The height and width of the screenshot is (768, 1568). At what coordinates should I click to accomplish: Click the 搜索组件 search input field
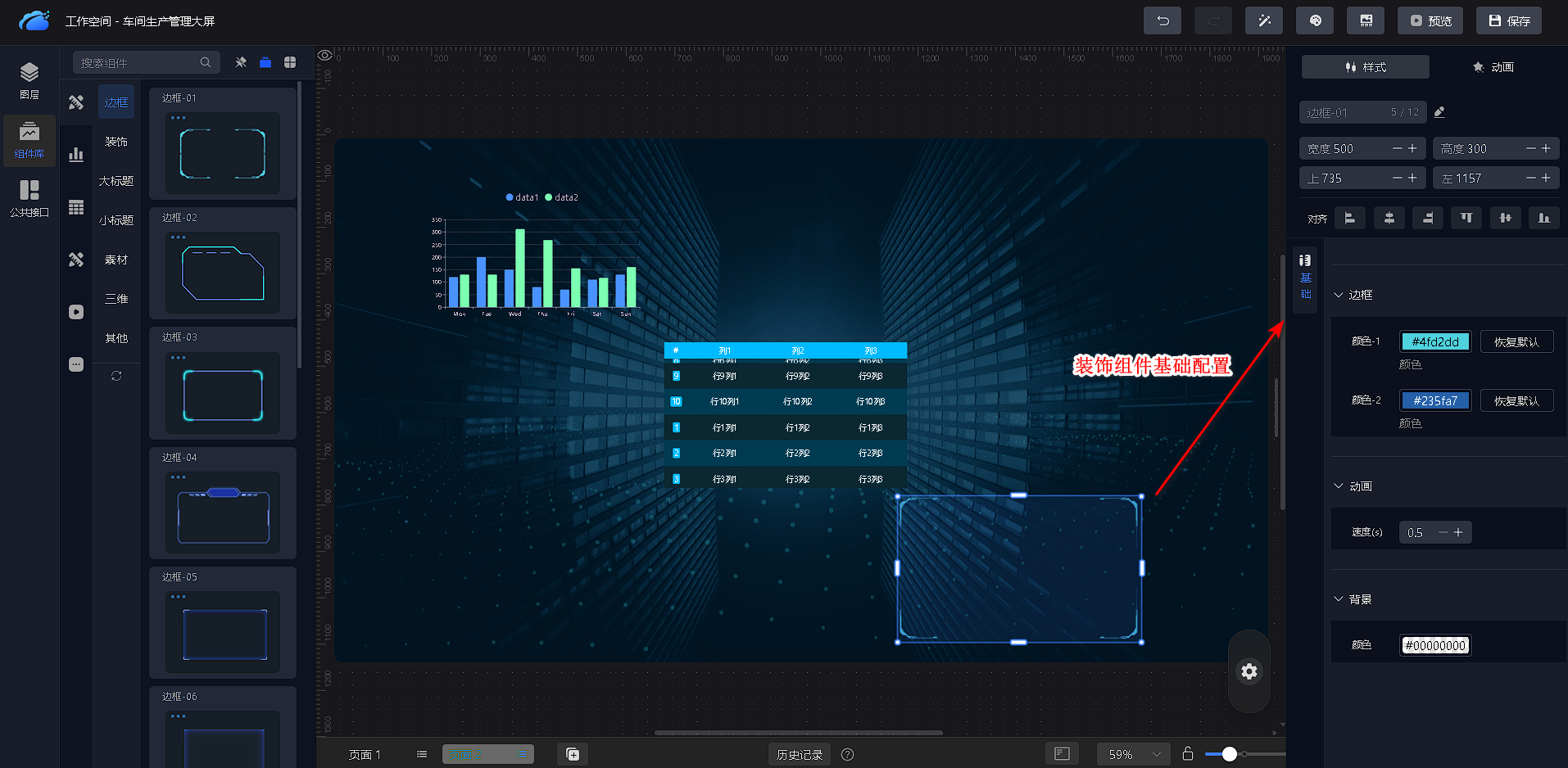tap(138, 62)
